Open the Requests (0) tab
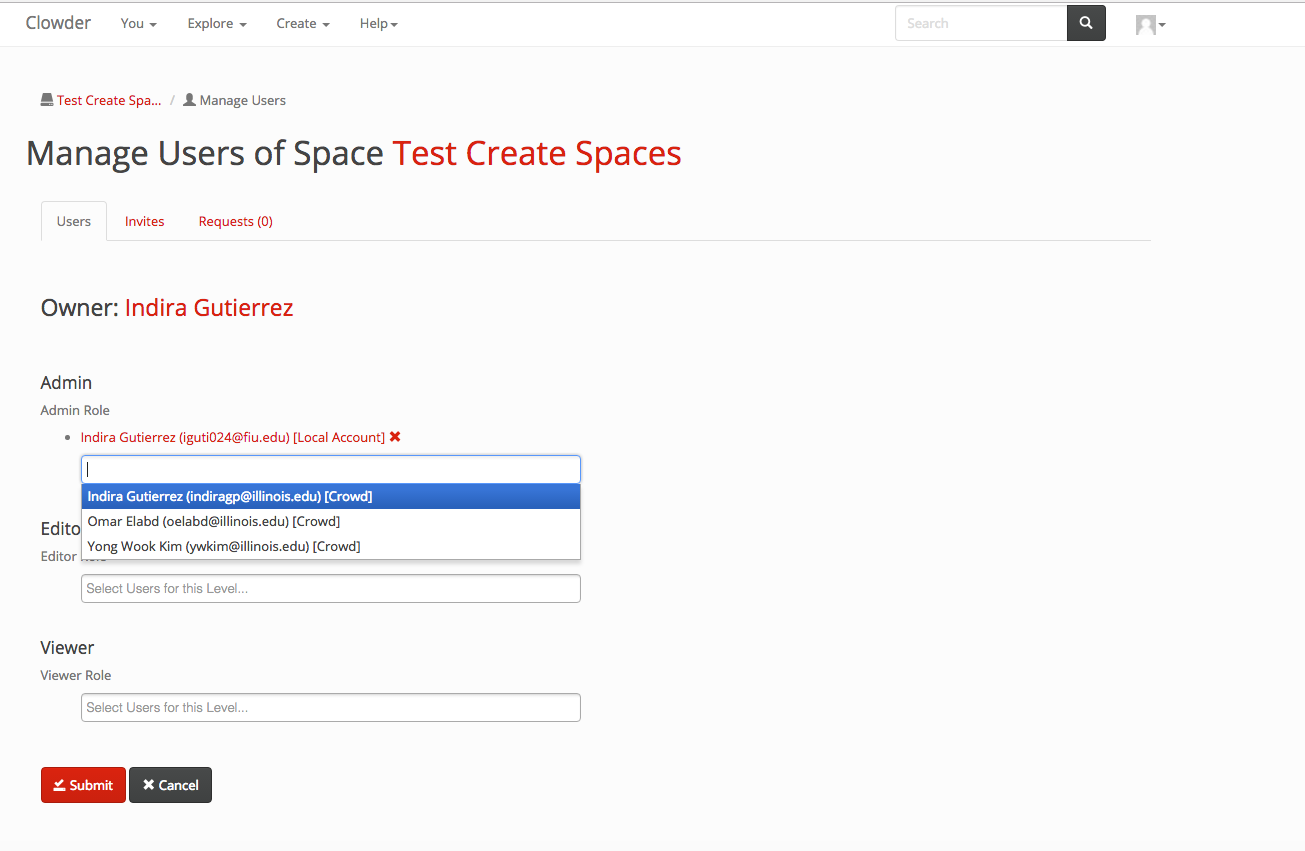1305x851 pixels. point(235,221)
